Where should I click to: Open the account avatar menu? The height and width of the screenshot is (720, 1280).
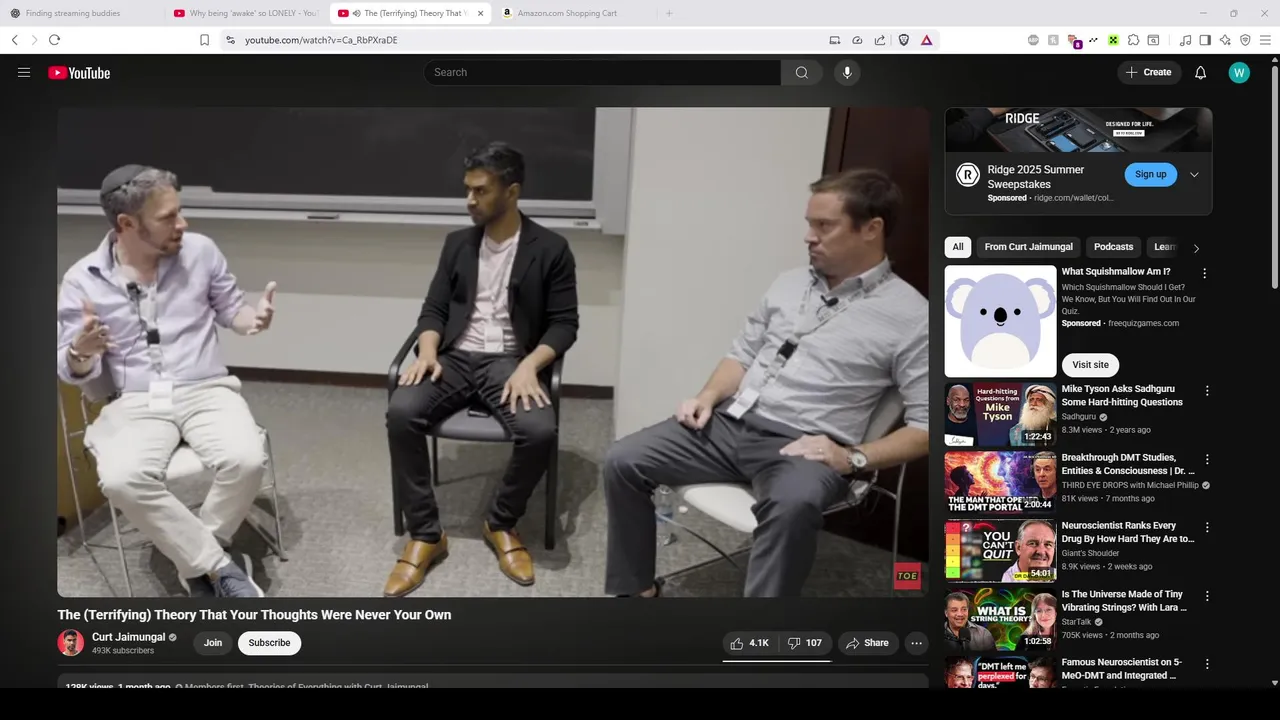[x=1239, y=72]
